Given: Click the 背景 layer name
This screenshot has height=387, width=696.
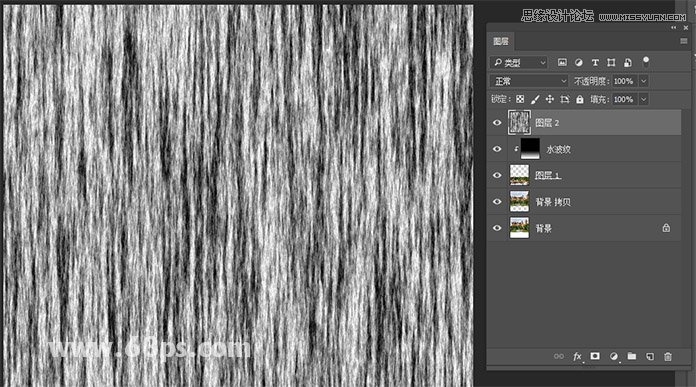Looking at the screenshot, I should point(543,229).
